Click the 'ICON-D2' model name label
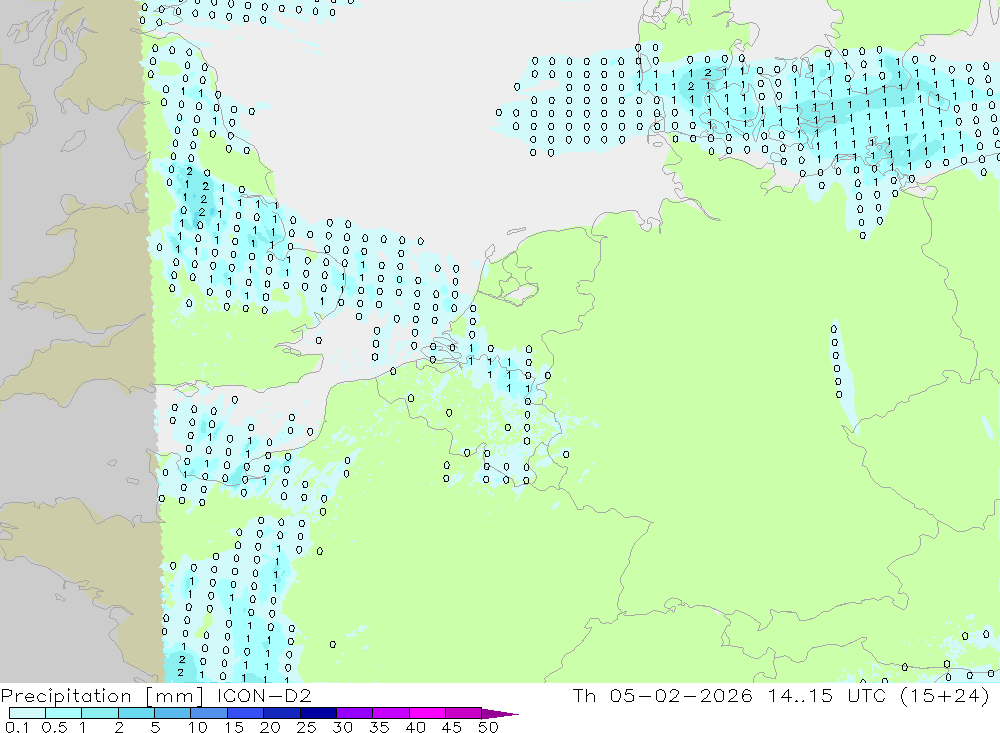This screenshot has height=733, width=1000. point(264,695)
